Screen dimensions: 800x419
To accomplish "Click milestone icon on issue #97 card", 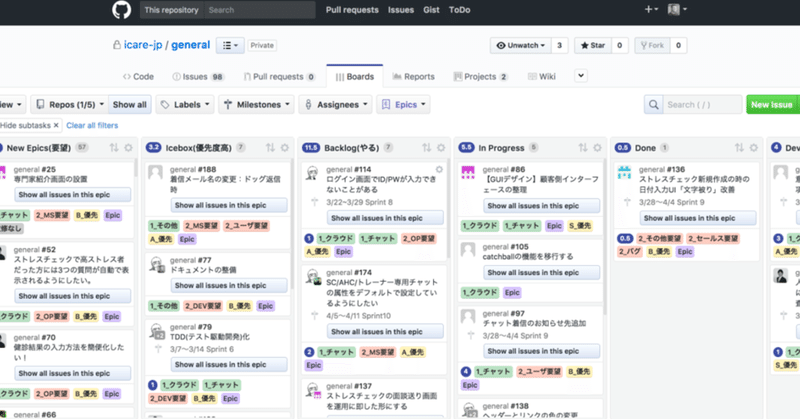I will point(471,335).
